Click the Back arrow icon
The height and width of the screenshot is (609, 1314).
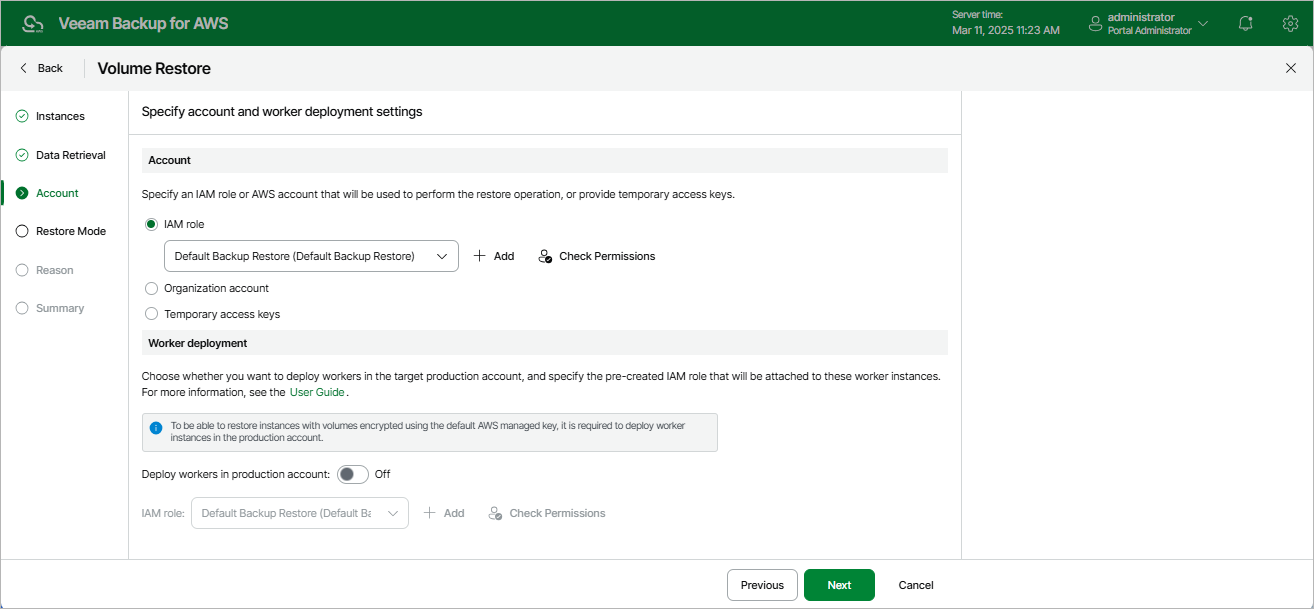pyautogui.click(x=24, y=68)
